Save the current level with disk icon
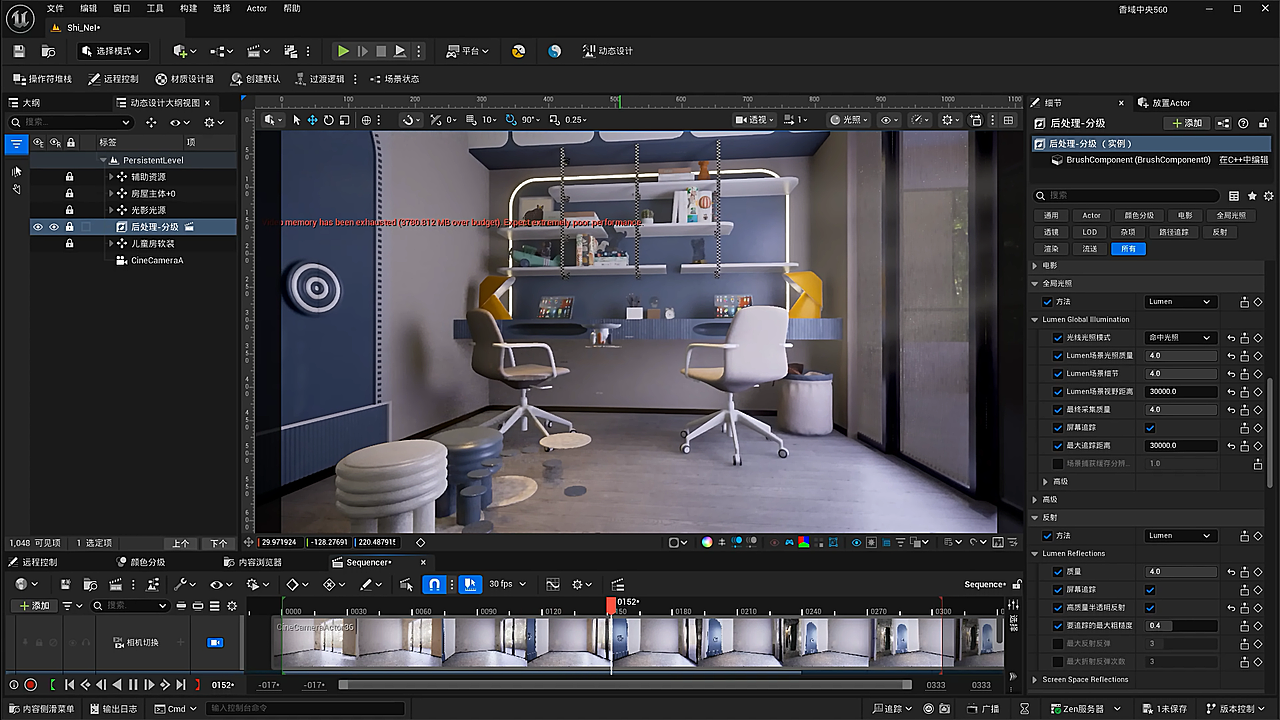 click(x=19, y=51)
